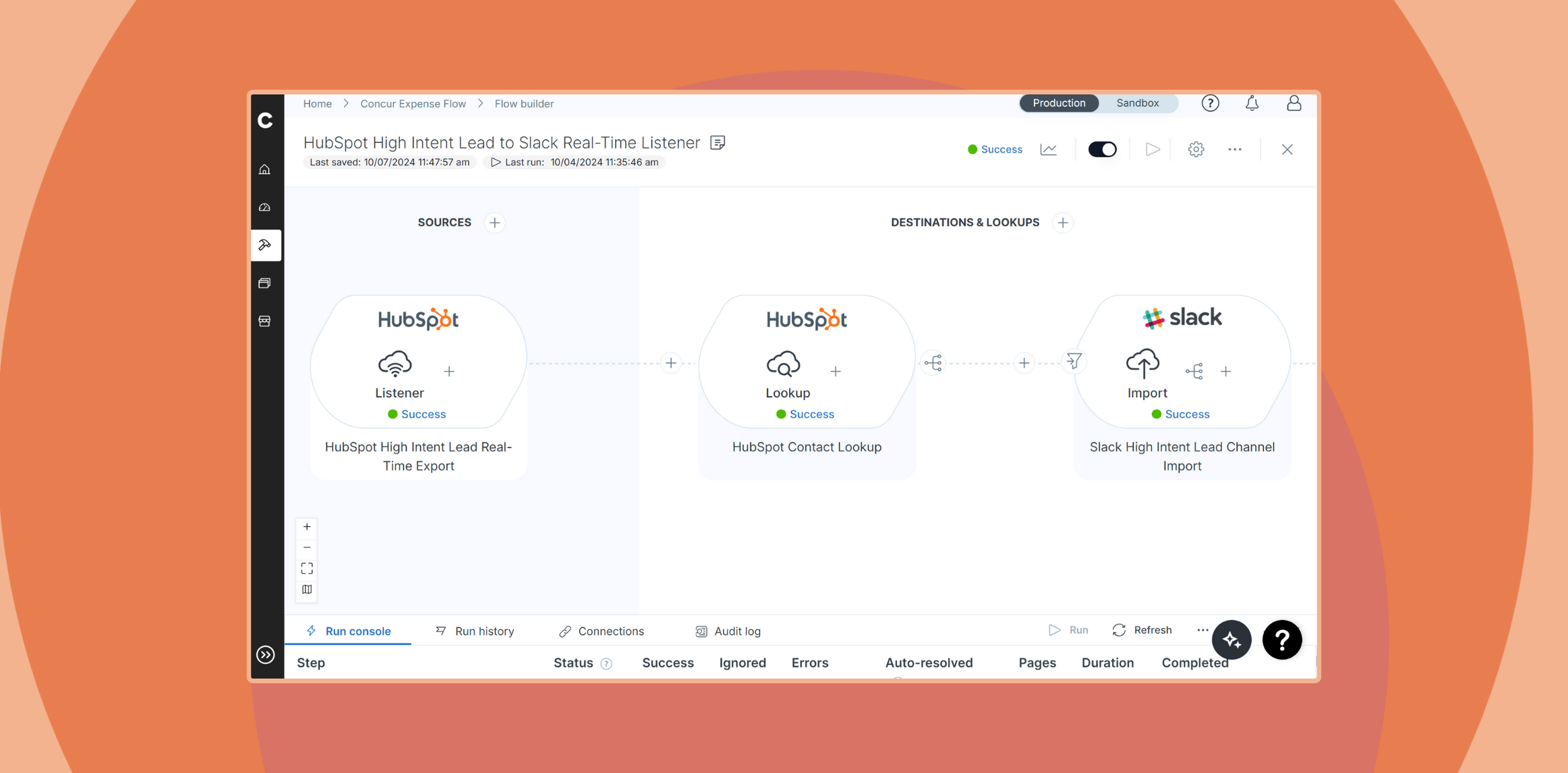Switch to the Run console tab
The image size is (1568, 773).
tap(349, 631)
